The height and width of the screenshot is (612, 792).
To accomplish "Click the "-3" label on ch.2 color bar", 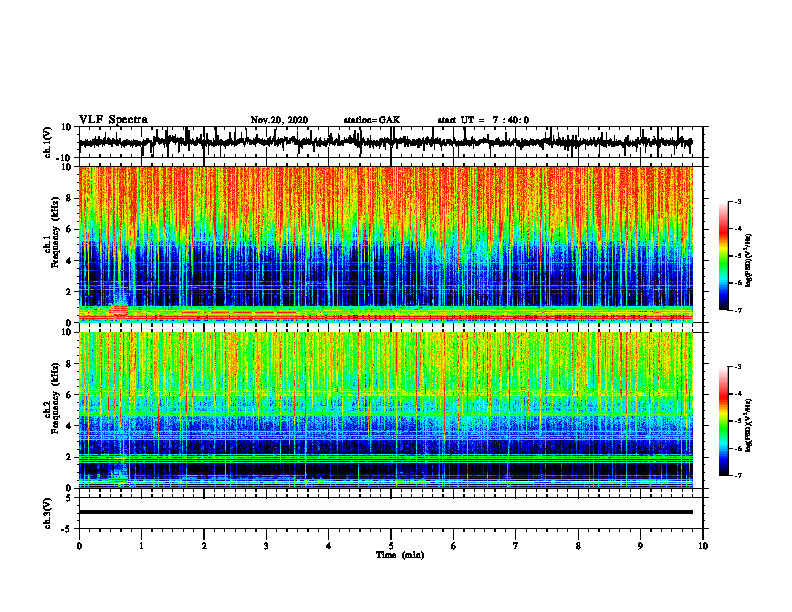I will pyautogui.click(x=737, y=367).
